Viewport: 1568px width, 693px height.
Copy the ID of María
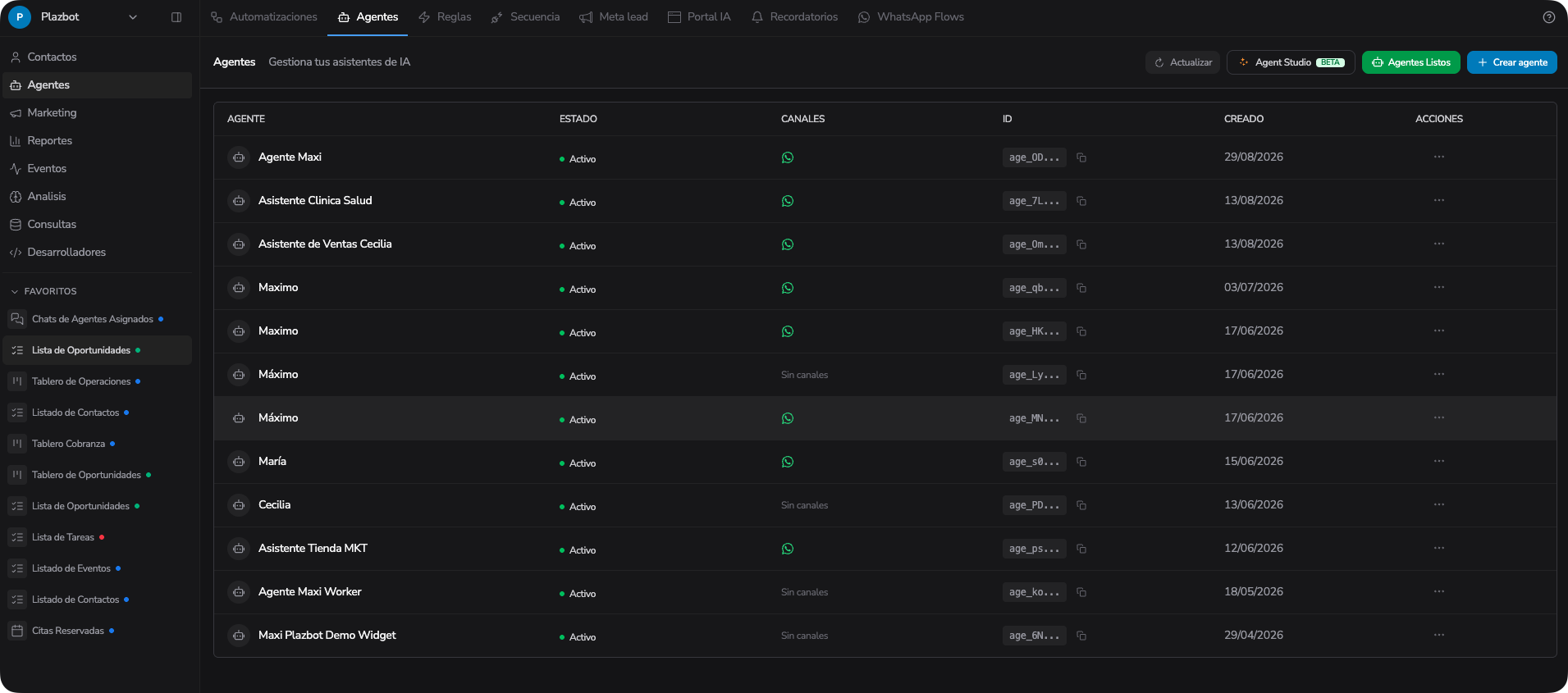tap(1081, 462)
